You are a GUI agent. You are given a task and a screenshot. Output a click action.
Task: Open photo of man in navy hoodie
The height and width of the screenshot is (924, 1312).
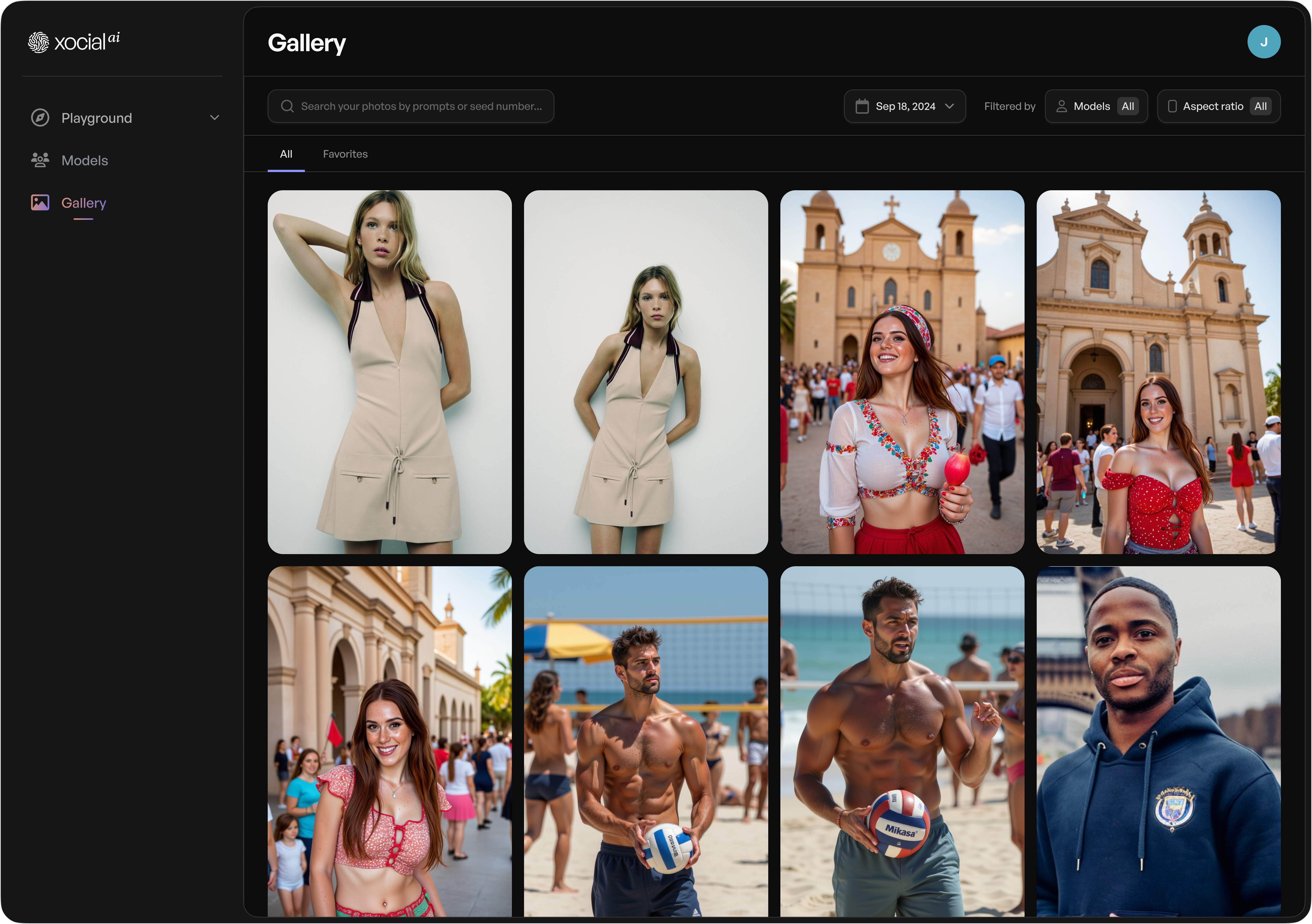(x=1158, y=741)
